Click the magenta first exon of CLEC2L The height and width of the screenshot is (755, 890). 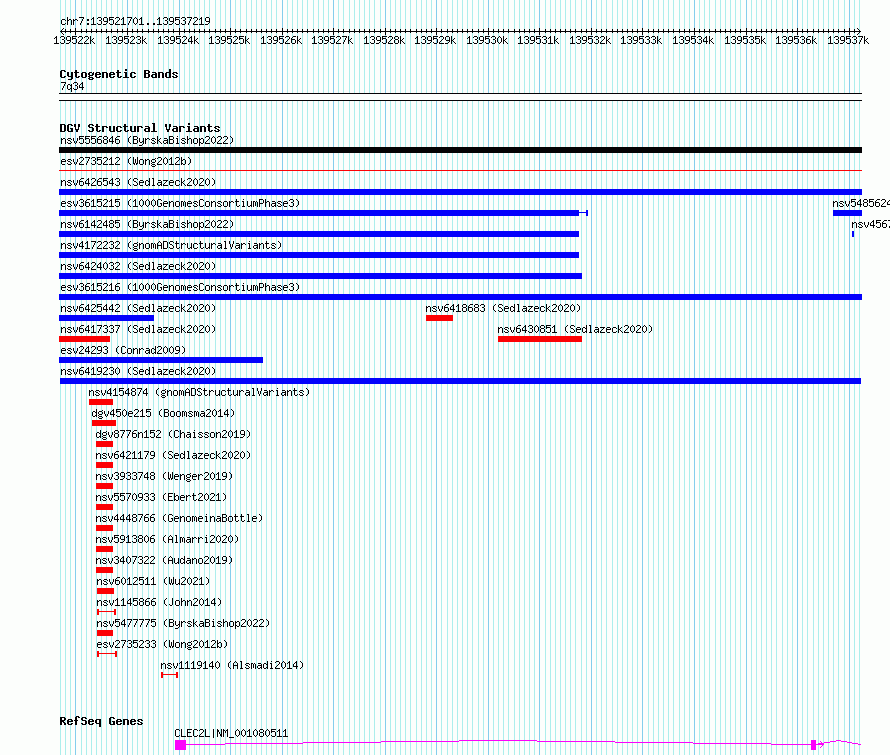180,745
